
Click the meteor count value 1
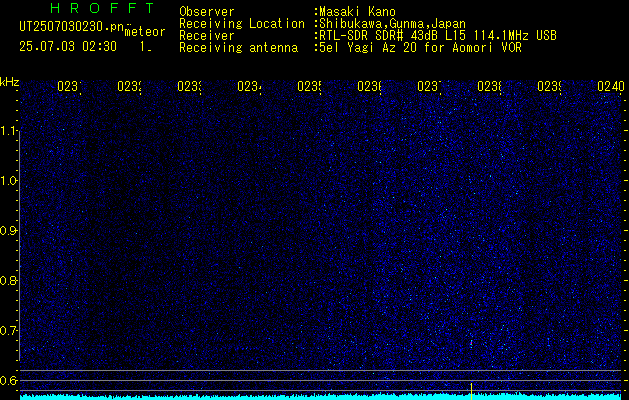(x=144, y=47)
